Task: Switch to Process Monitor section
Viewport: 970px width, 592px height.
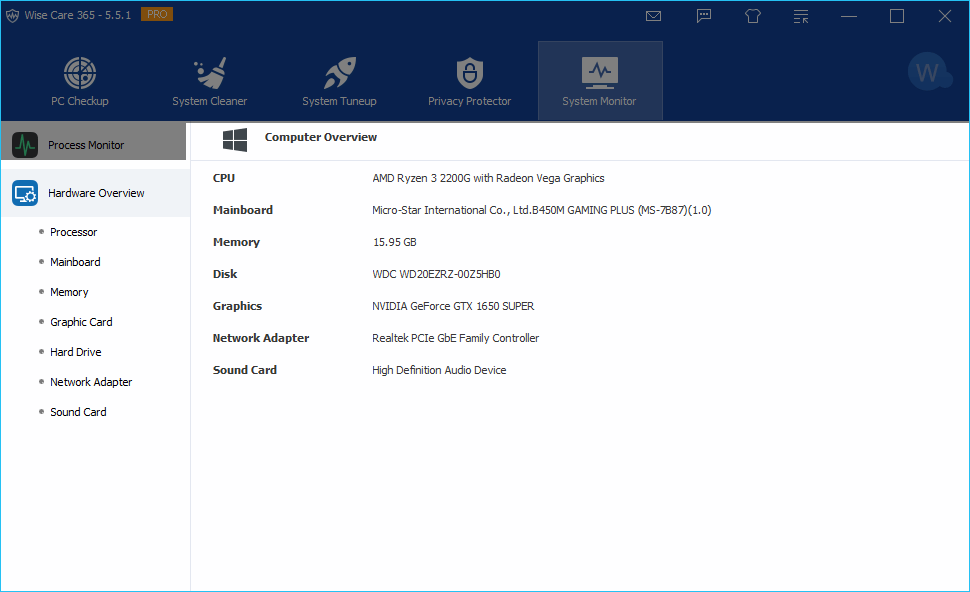Action: coord(93,141)
